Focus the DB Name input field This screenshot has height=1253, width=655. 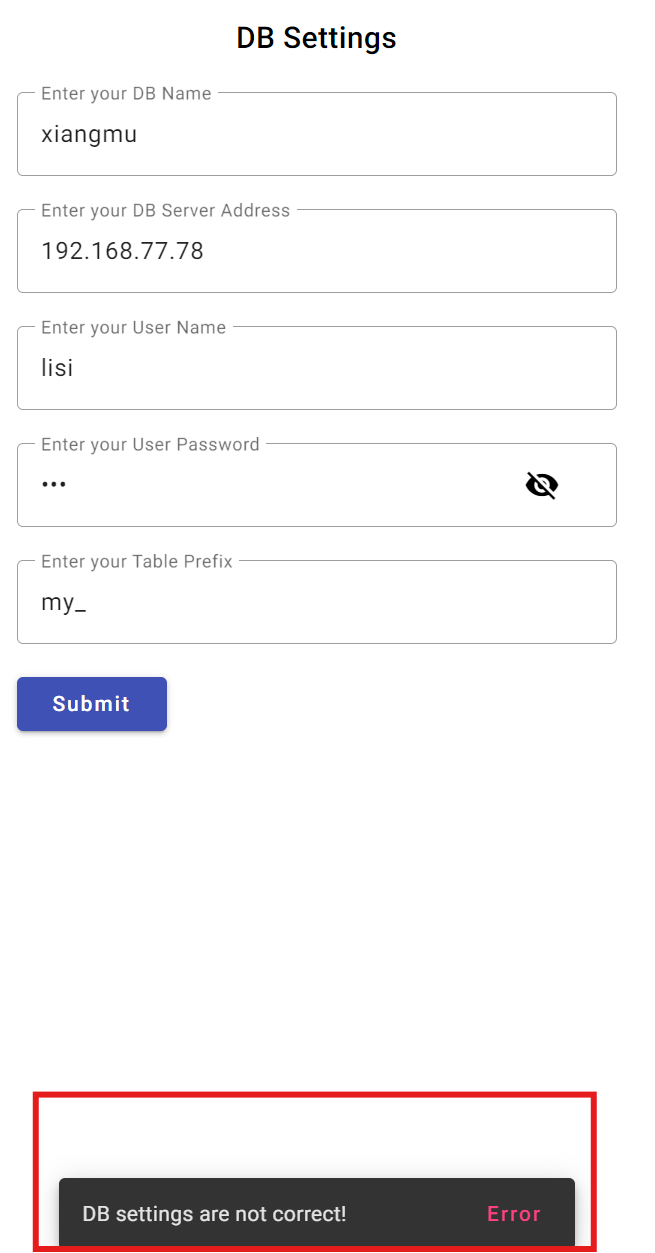point(317,134)
